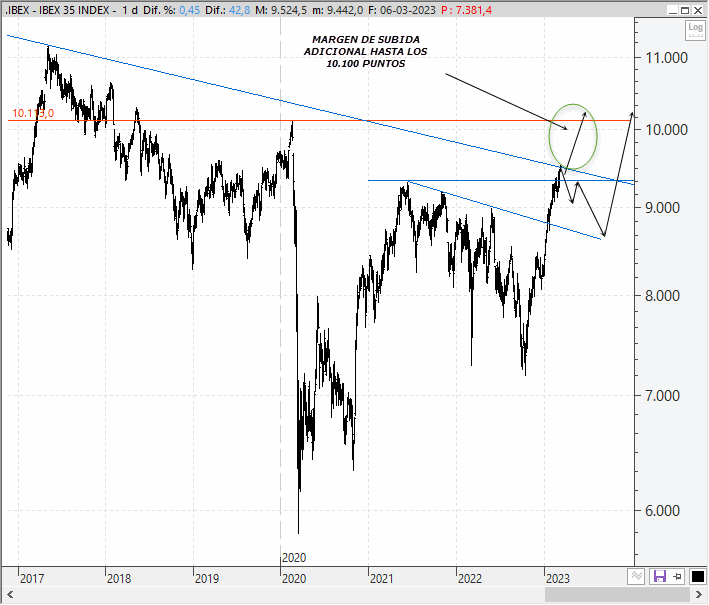
Task: Click the purple save floppy icon
Action: click(x=660, y=577)
